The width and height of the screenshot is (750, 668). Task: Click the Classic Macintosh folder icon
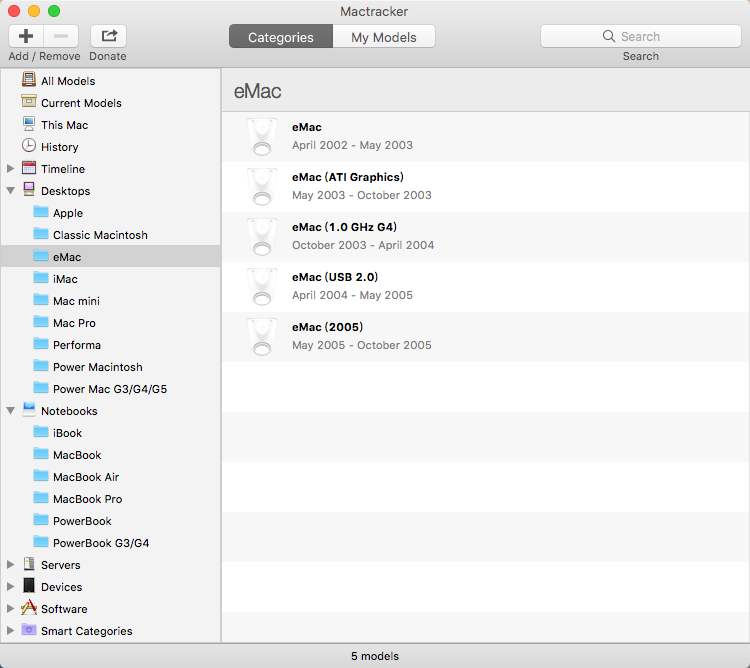coord(41,233)
